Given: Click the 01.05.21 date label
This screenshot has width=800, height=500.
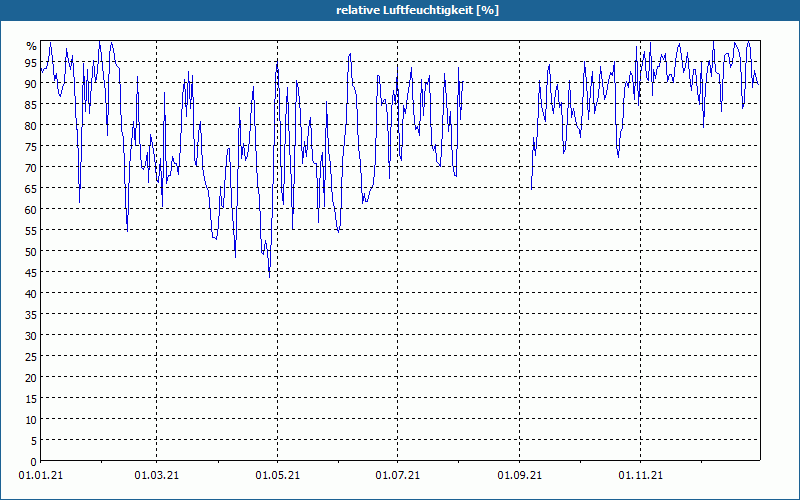Looking at the screenshot, I should (x=278, y=476).
